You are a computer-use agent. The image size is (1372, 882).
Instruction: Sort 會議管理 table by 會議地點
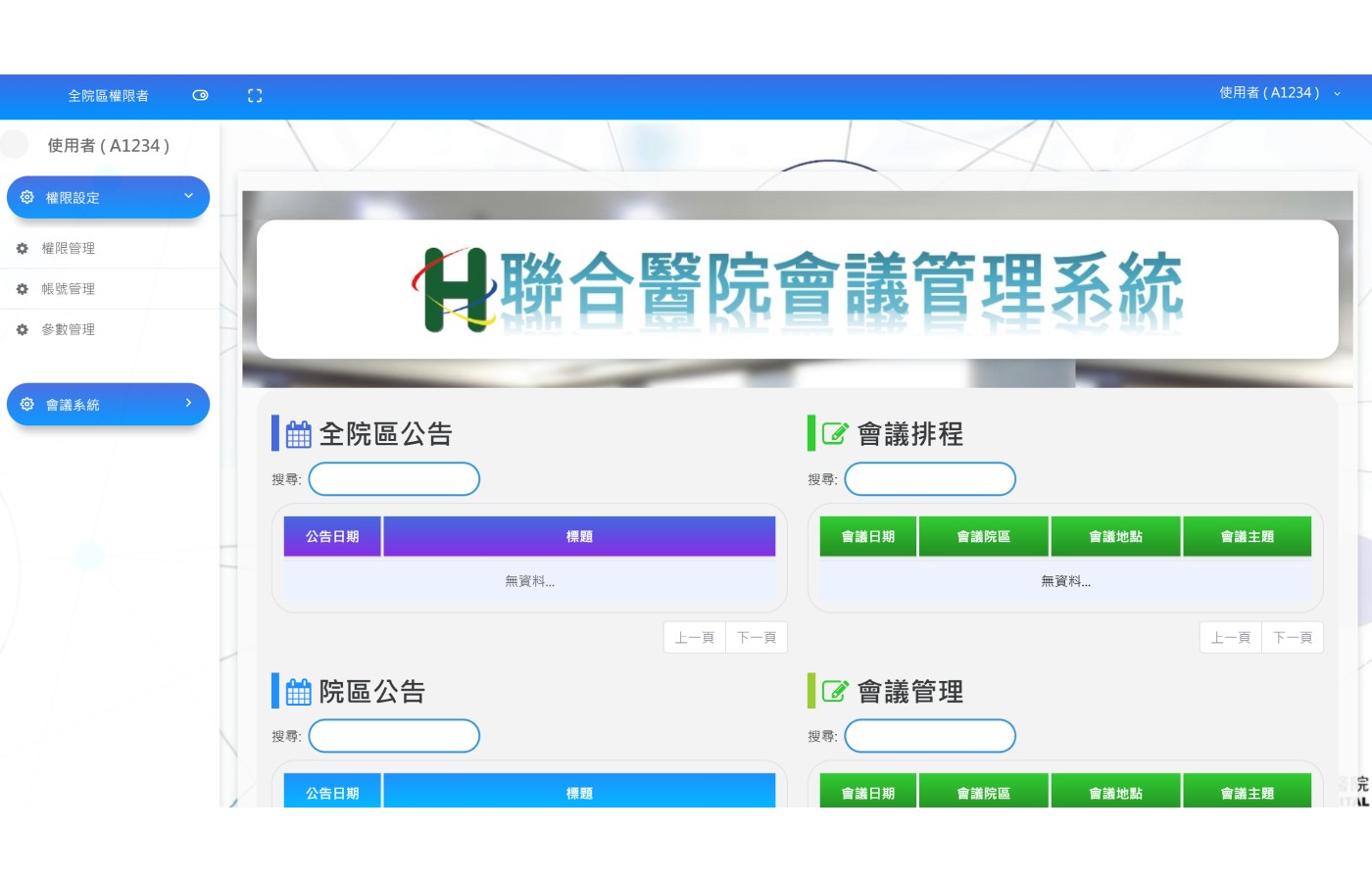pos(1116,791)
